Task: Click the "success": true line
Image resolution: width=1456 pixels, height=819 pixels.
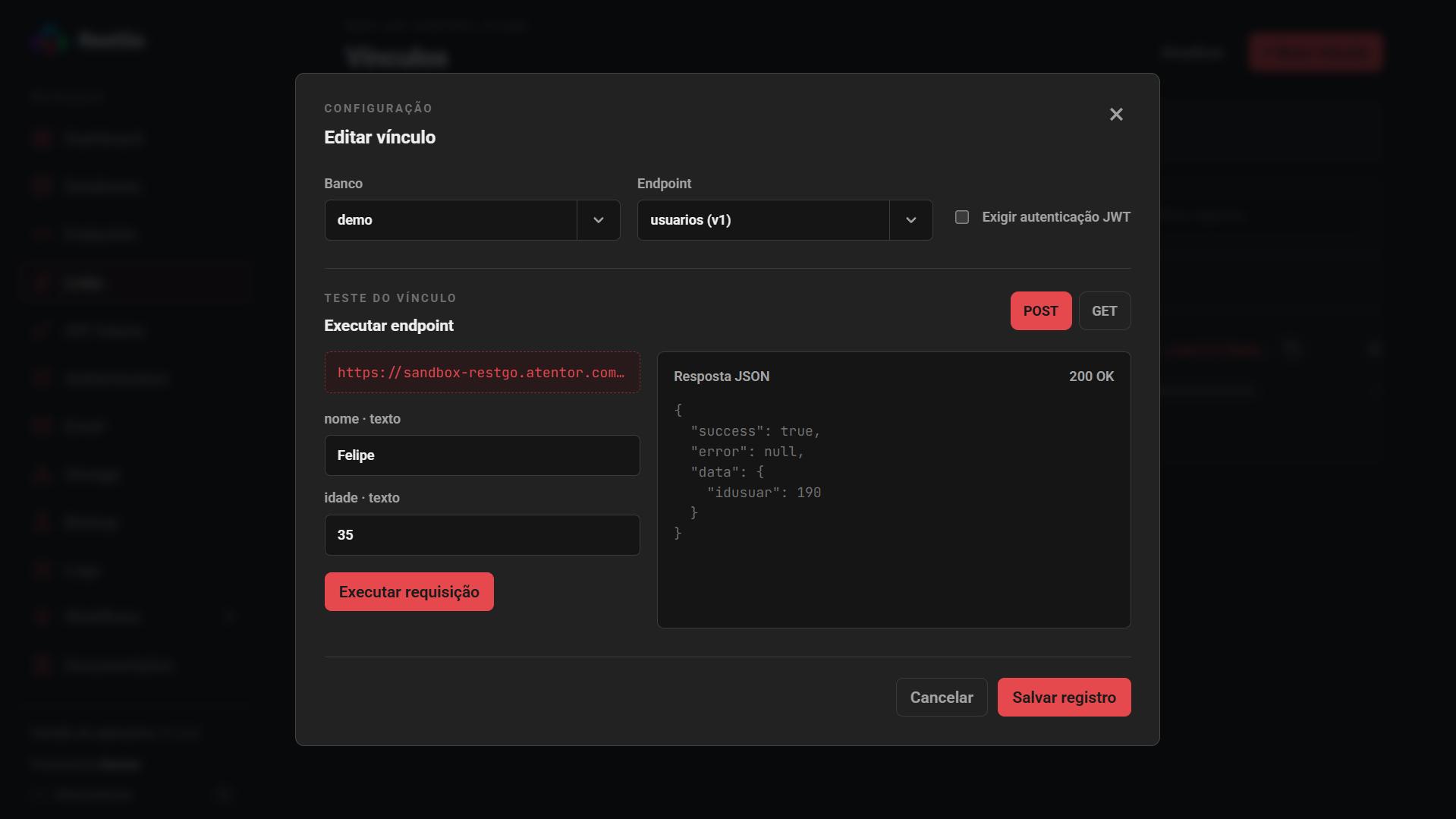Action: click(x=755, y=431)
